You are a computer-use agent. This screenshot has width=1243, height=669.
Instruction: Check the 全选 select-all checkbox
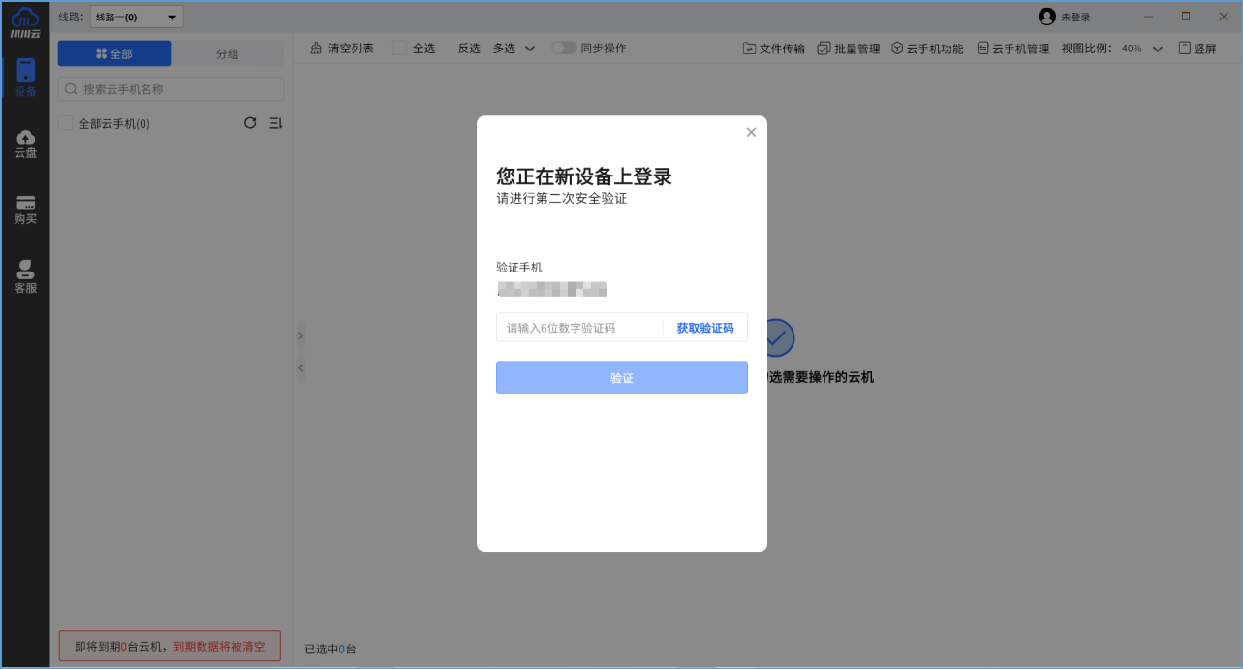coord(399,47)
